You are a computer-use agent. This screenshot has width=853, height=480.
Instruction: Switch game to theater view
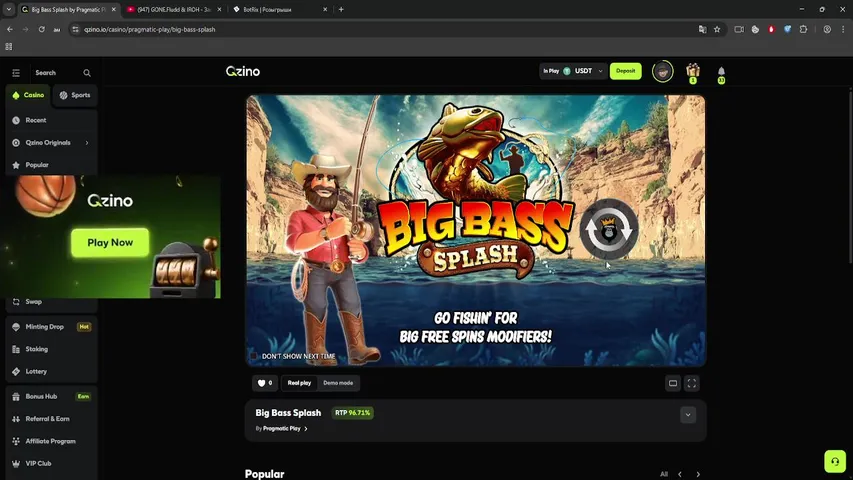coord(673,383)
